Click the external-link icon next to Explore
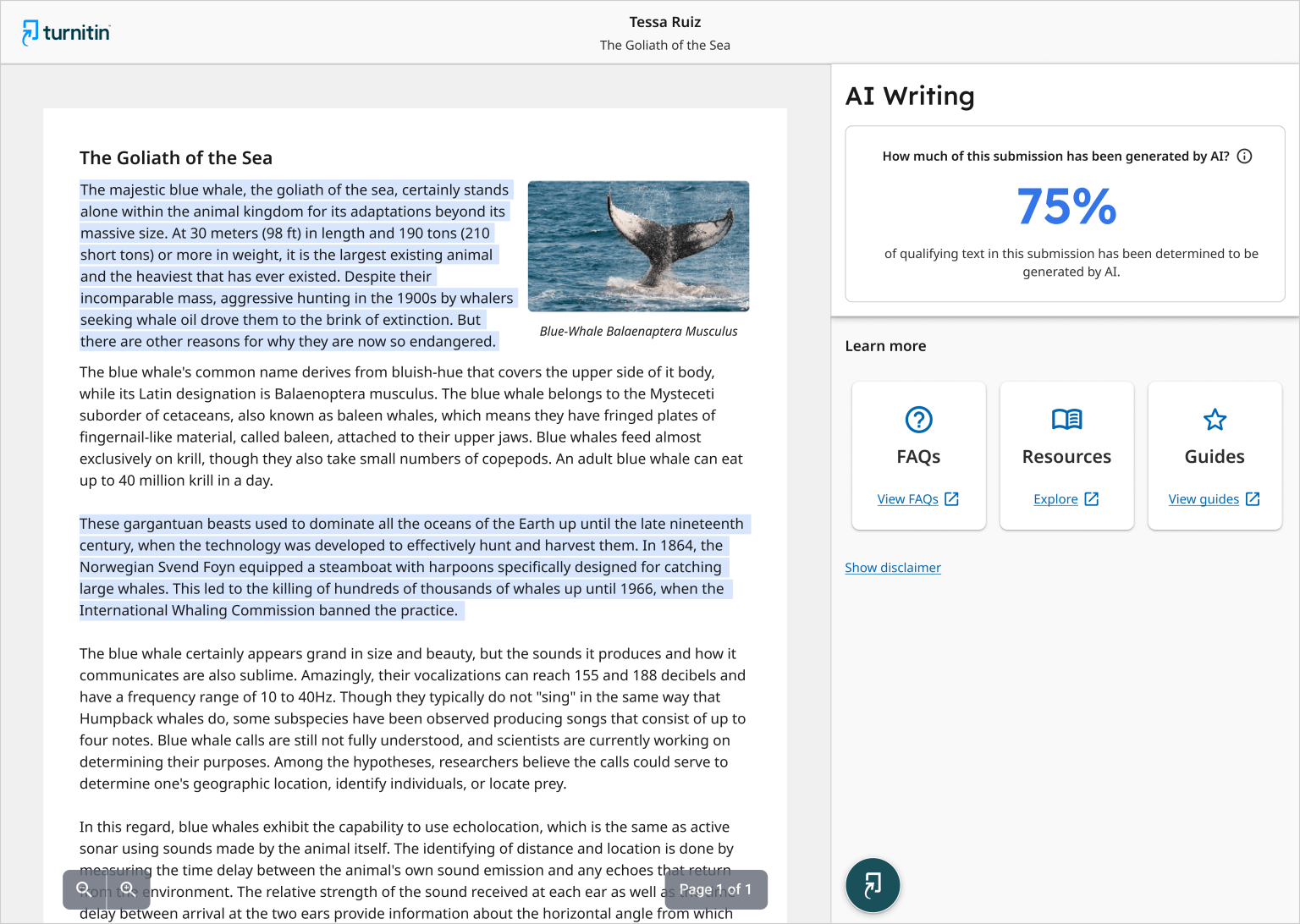1300x924 pixels. pyautogui.click(x=1092, y=498)
